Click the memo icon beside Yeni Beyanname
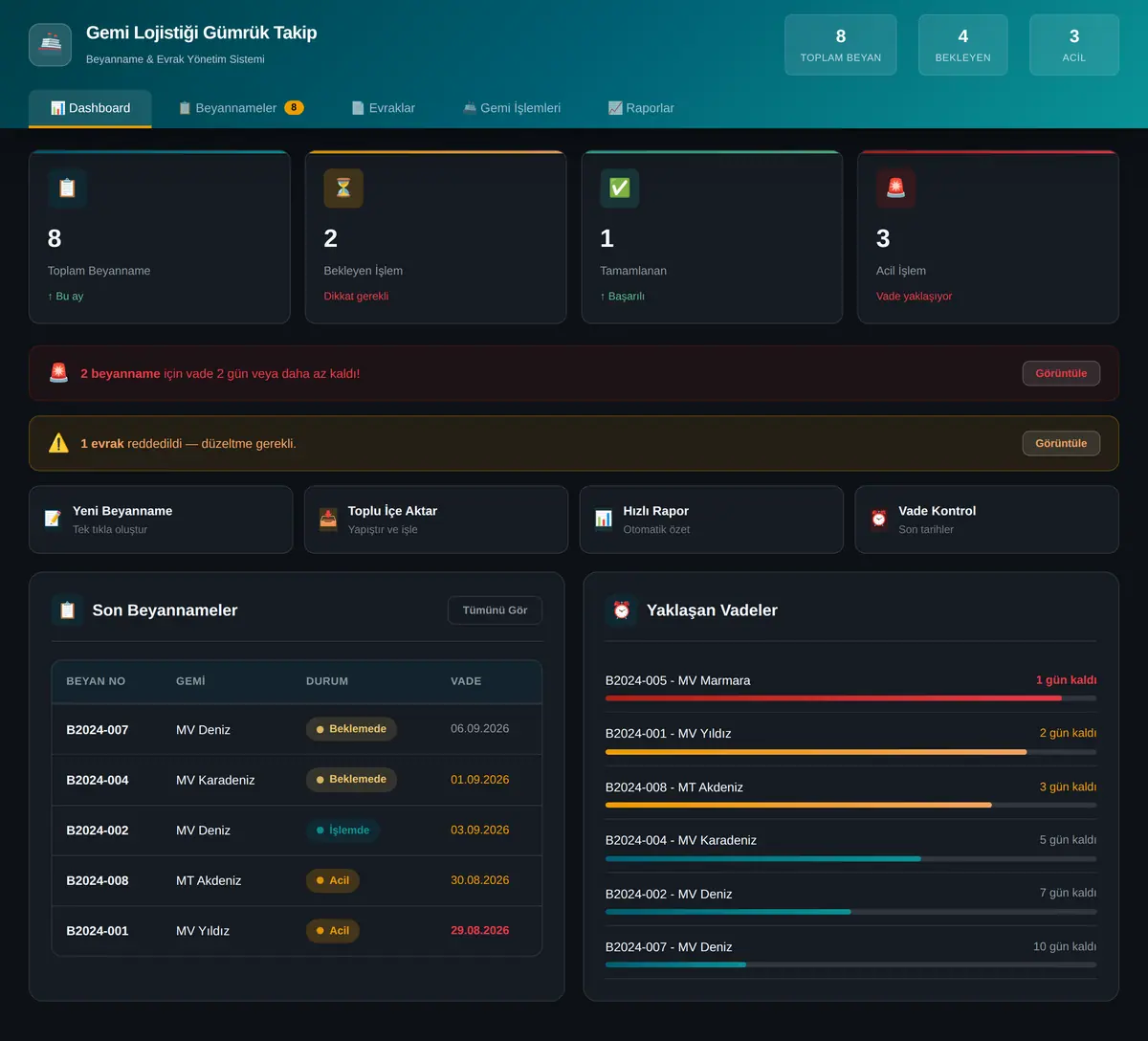 pyautogui.click(x=53, y=519)
